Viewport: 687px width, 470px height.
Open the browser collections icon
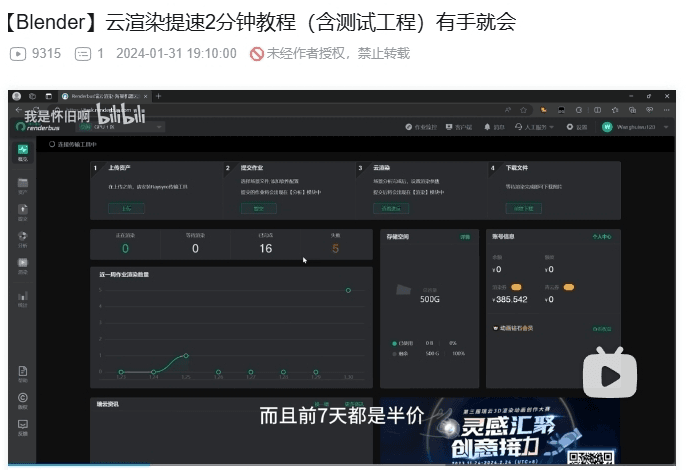click(632, 110)
